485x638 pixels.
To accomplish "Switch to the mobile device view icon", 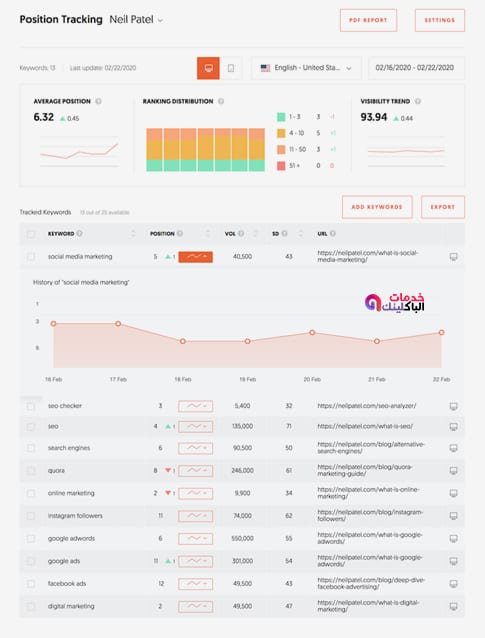I will (231, 68).
